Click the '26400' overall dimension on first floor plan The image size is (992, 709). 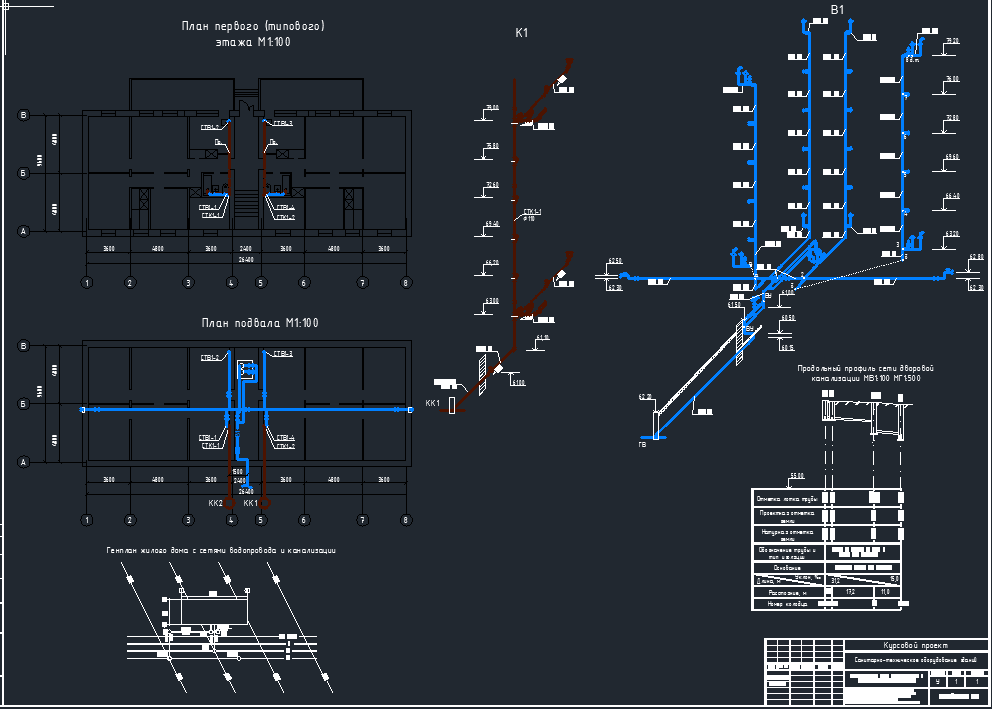click(245, 260)
